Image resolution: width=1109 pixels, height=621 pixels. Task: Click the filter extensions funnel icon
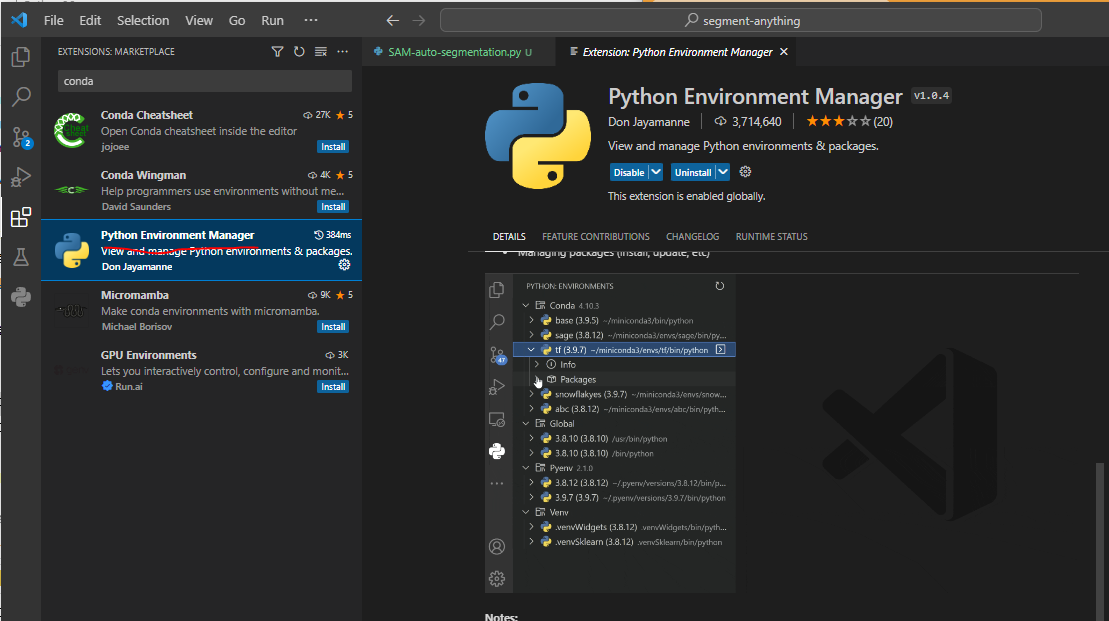coord(277,52)
